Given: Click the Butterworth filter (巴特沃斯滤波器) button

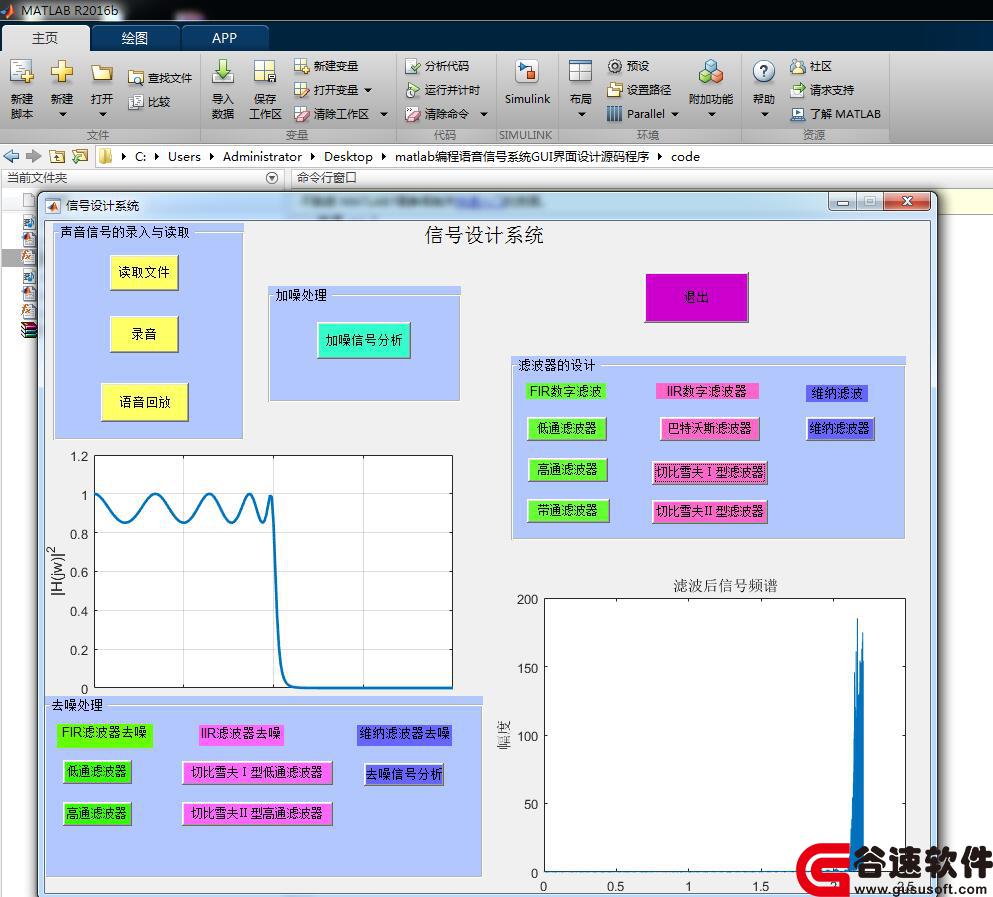Looking at the screenshot, I should tap(709, 428).
